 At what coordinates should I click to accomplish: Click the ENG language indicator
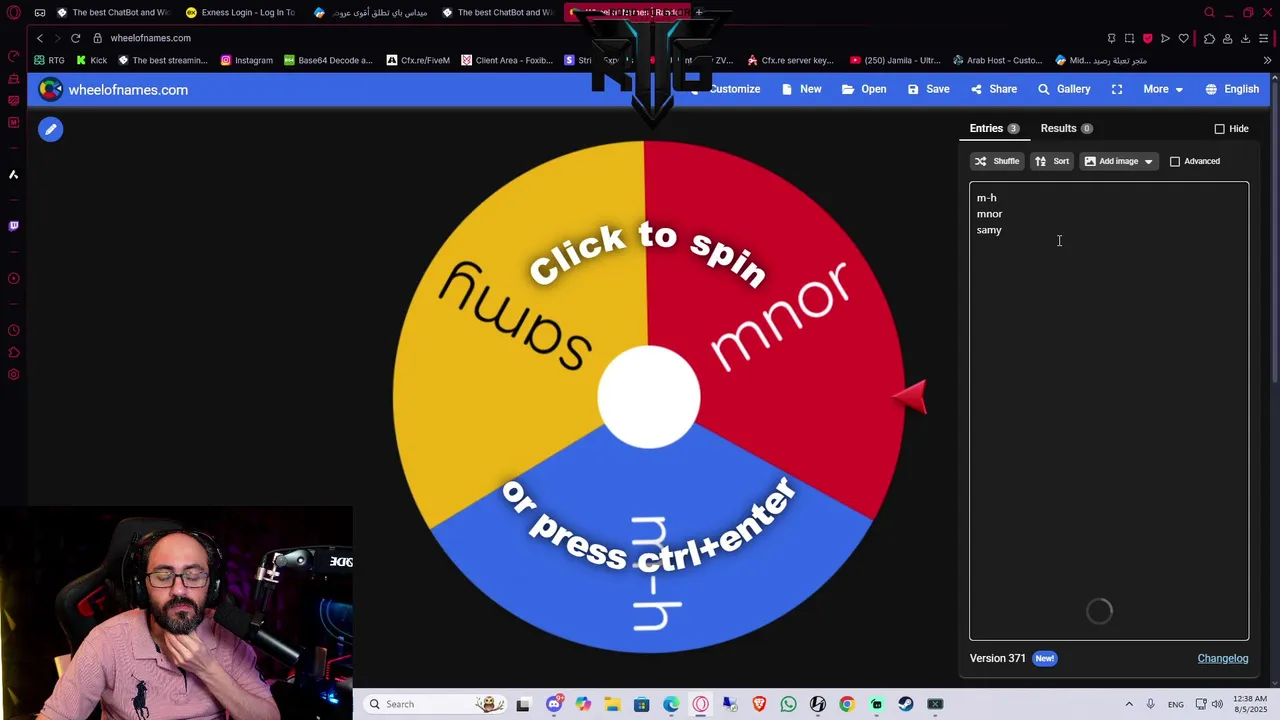[x=1176, y=704]
